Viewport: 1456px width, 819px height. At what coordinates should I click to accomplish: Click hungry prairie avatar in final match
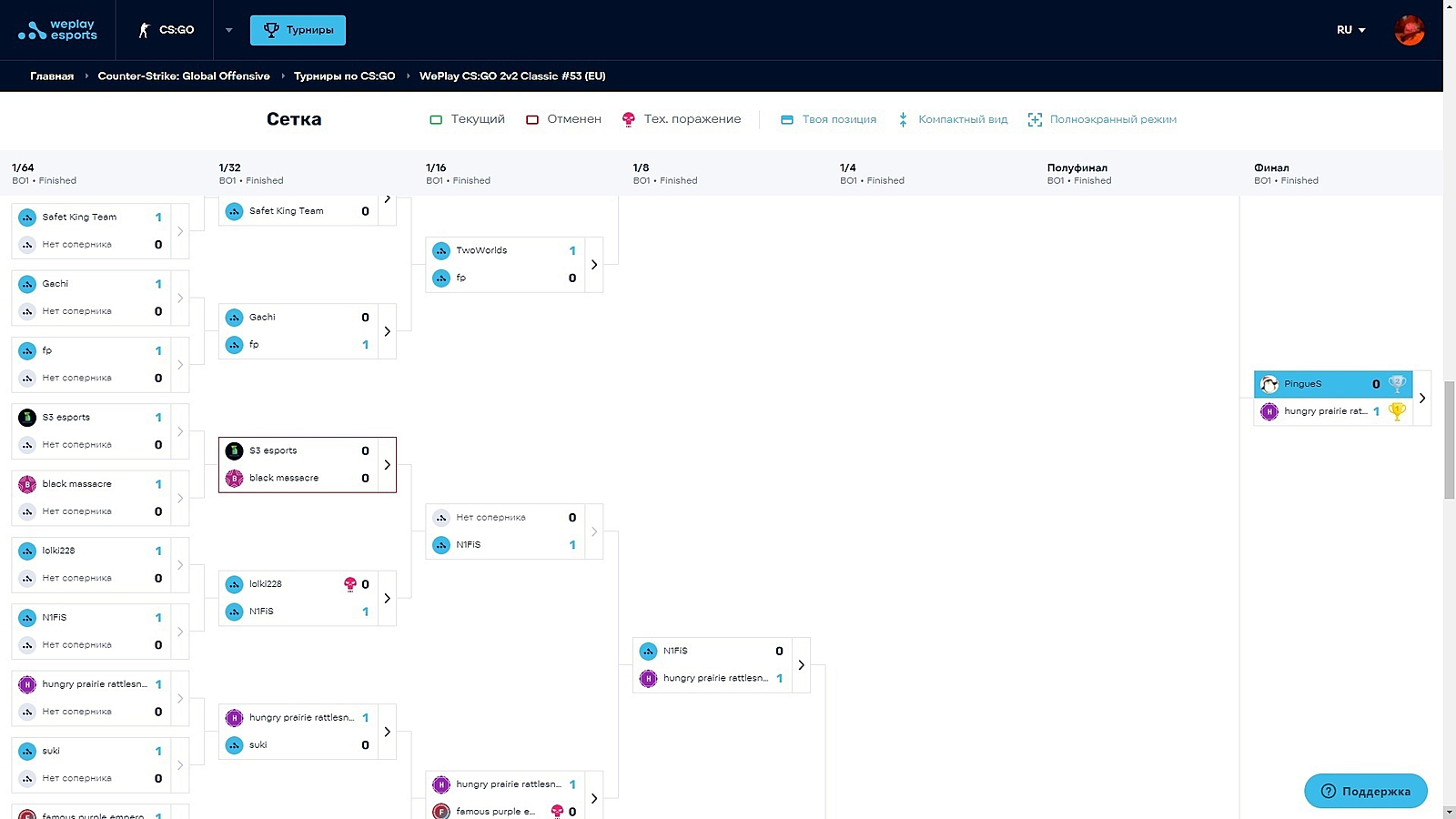[1269, 411]
